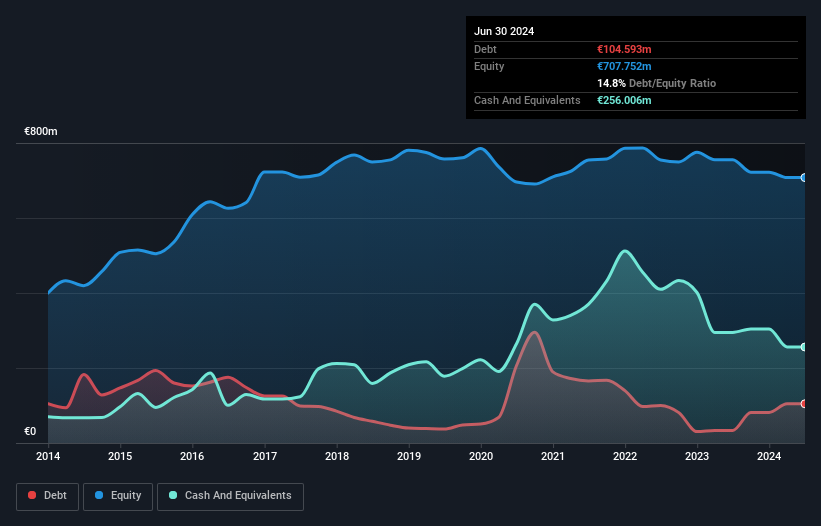Click the 2023 x-axis label

click(697, 456)
